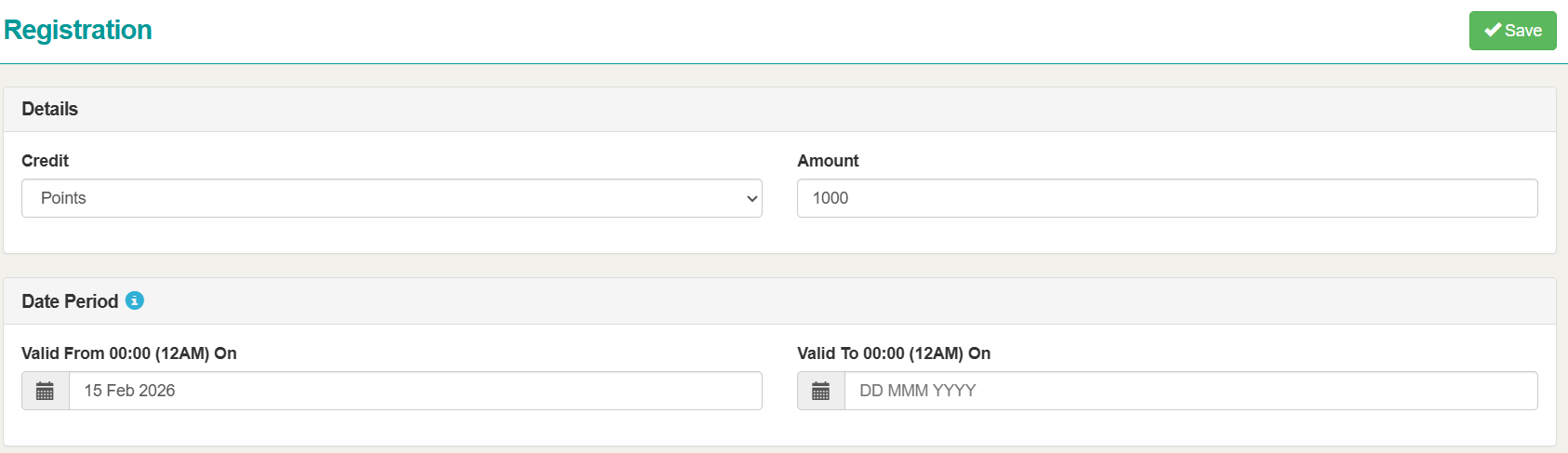The width and height of the screenshot is (1568, 453).
Task: Open the Credit dropdown showing Points
Action: [392, 198]
